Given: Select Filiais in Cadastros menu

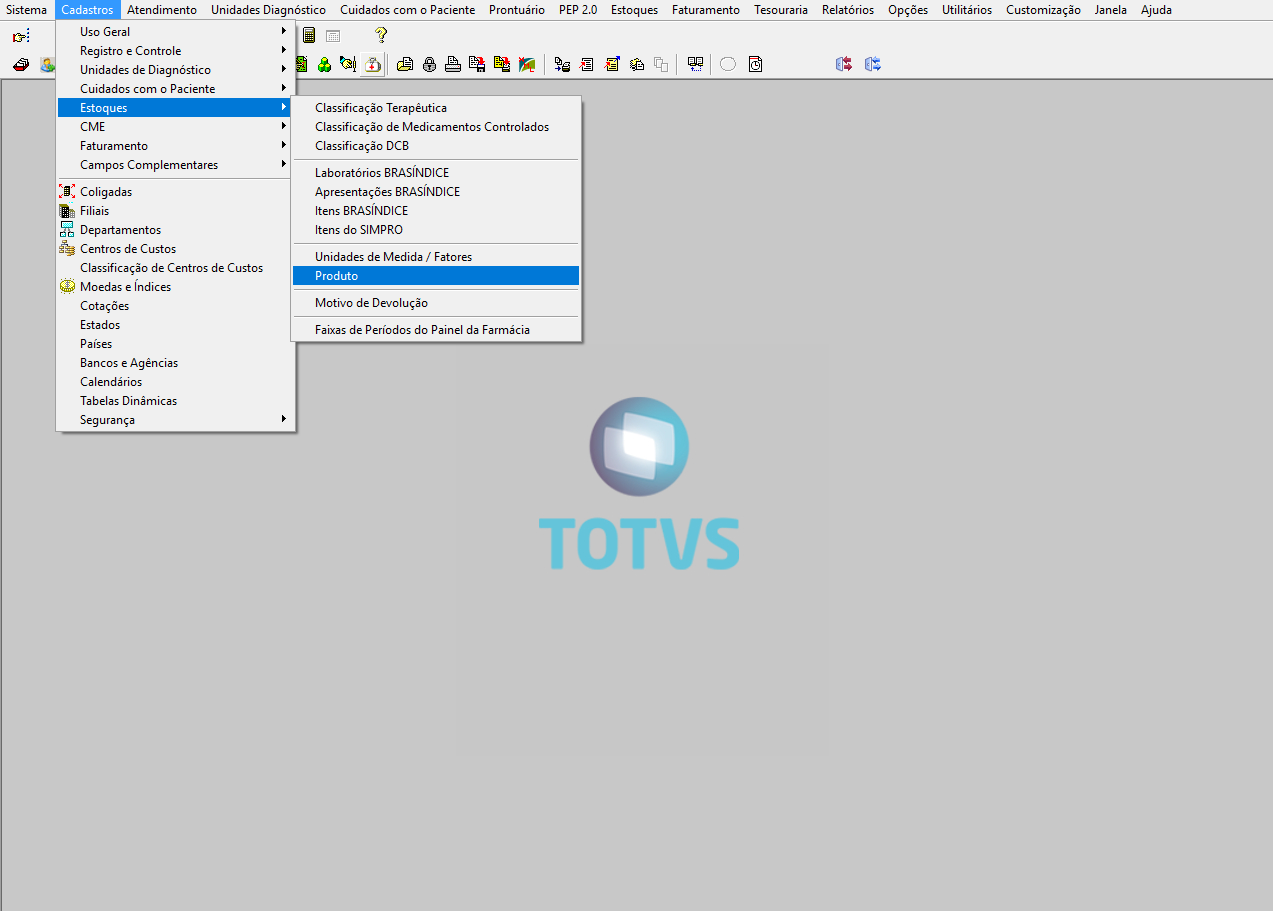Looking at the screenshot, I should point(175,211).
